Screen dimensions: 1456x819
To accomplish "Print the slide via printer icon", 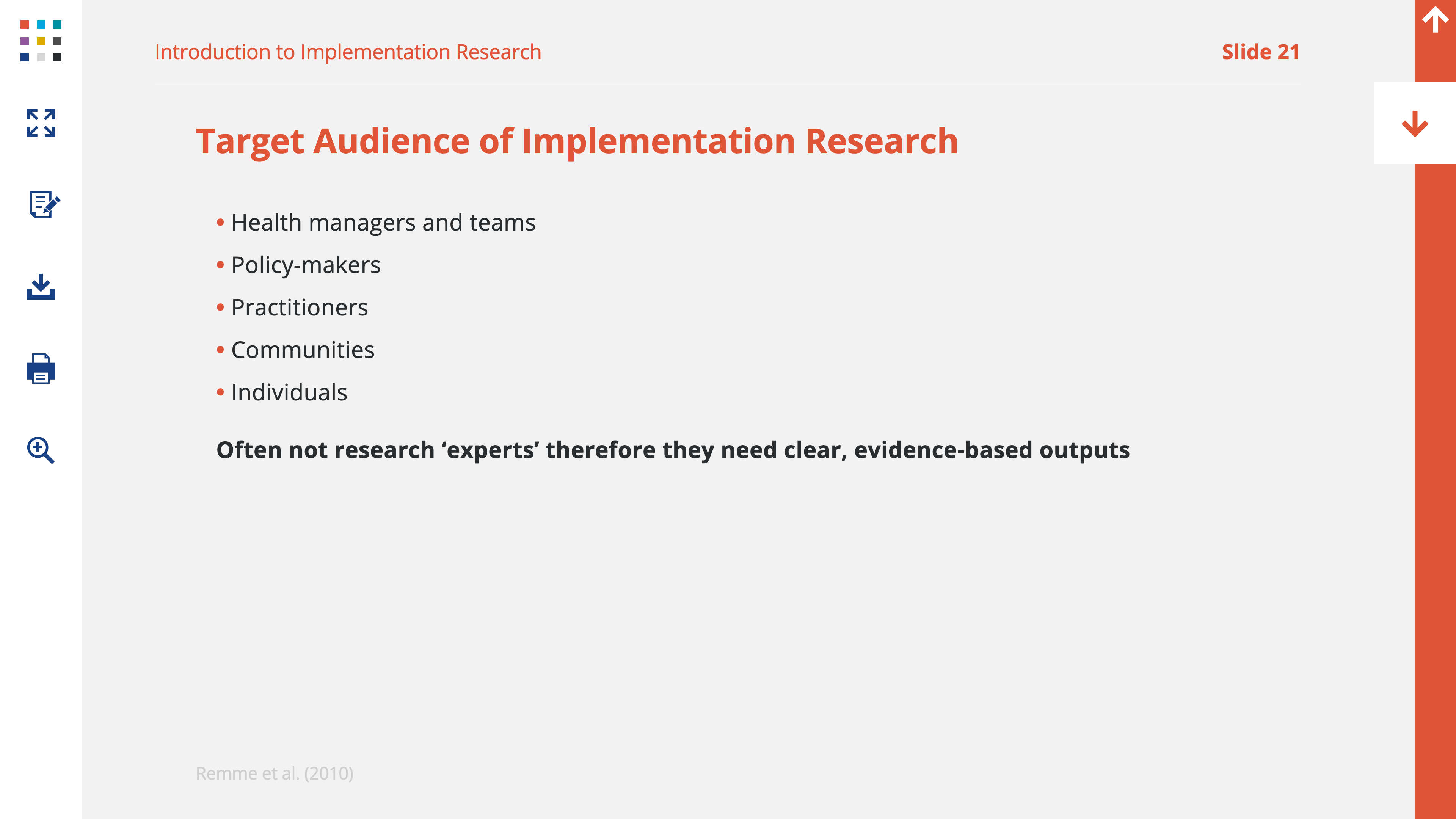I will tap(41, 369).
